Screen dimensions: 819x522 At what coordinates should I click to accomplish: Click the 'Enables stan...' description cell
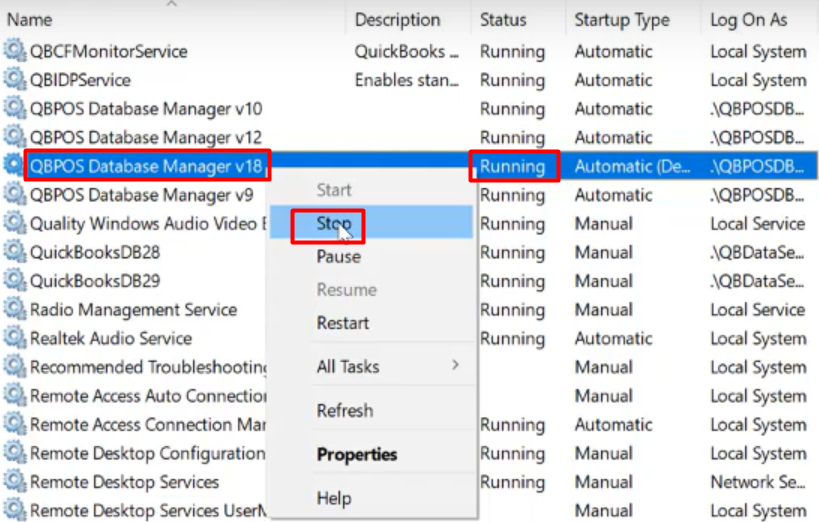406,80
